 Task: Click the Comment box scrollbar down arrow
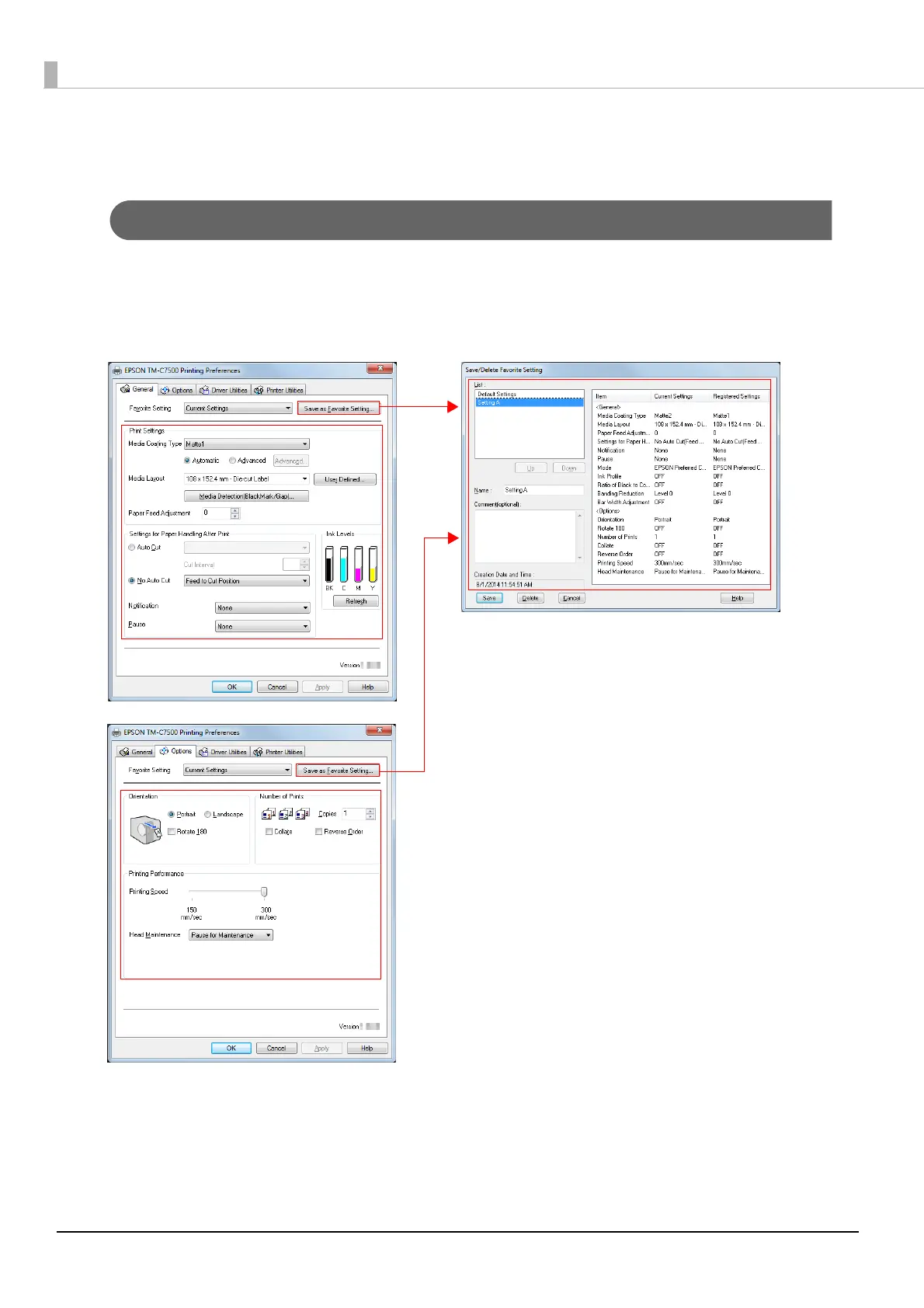(579, 558)
